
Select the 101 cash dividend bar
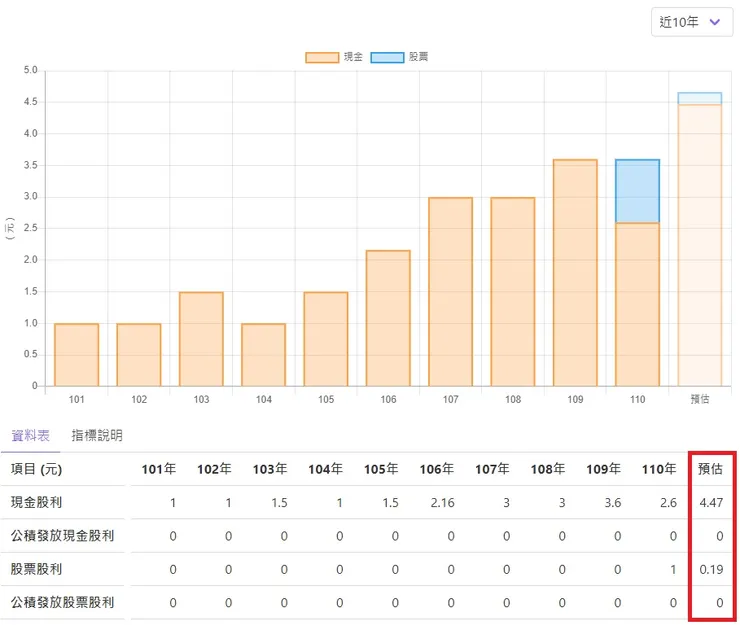[x=76, y=355]
